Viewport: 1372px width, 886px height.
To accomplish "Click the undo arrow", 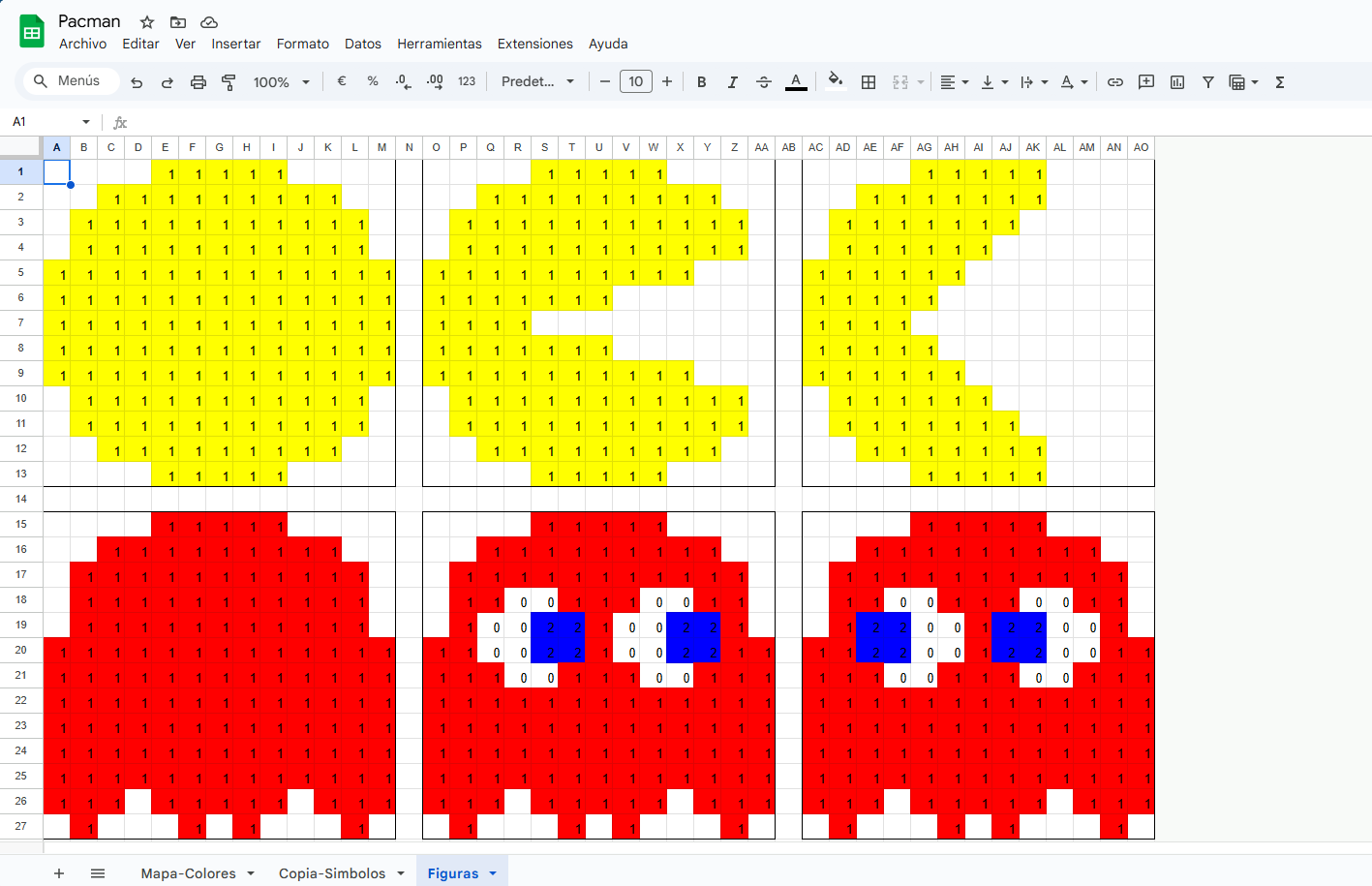I will 137,82.
